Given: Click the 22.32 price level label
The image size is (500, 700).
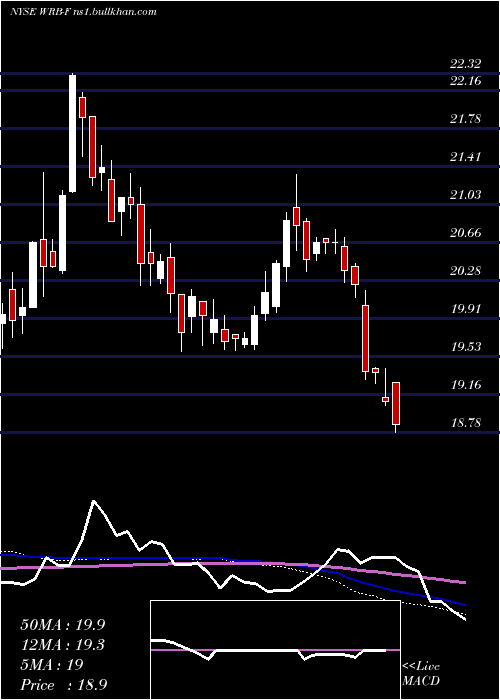Looking at the screenshot, I should pyautogui.click(x=465, y=64).
